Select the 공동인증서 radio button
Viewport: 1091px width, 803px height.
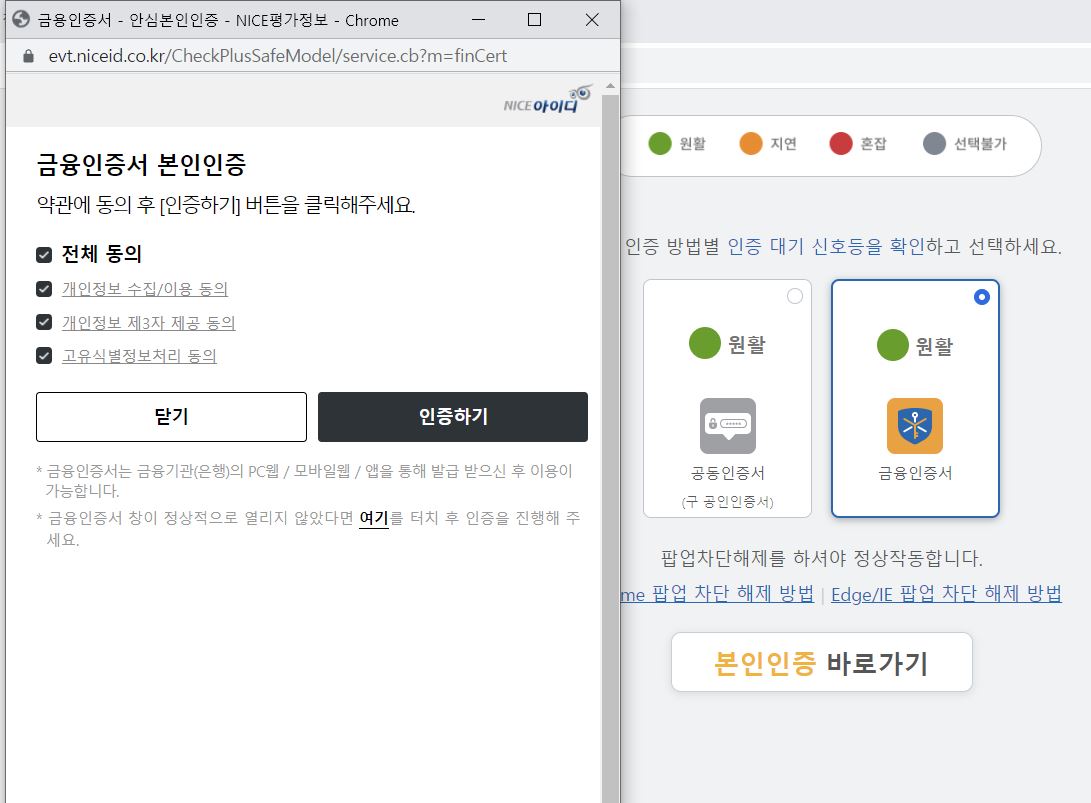795,296
